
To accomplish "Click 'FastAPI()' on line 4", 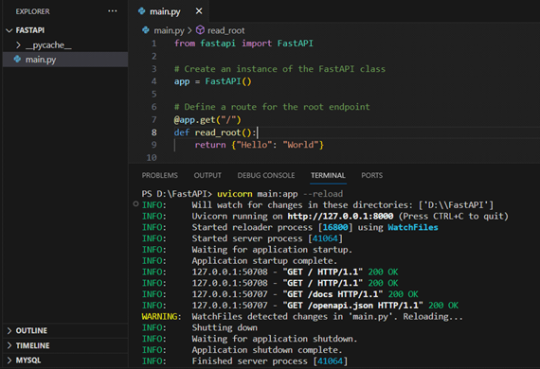I will click(228, 82).
